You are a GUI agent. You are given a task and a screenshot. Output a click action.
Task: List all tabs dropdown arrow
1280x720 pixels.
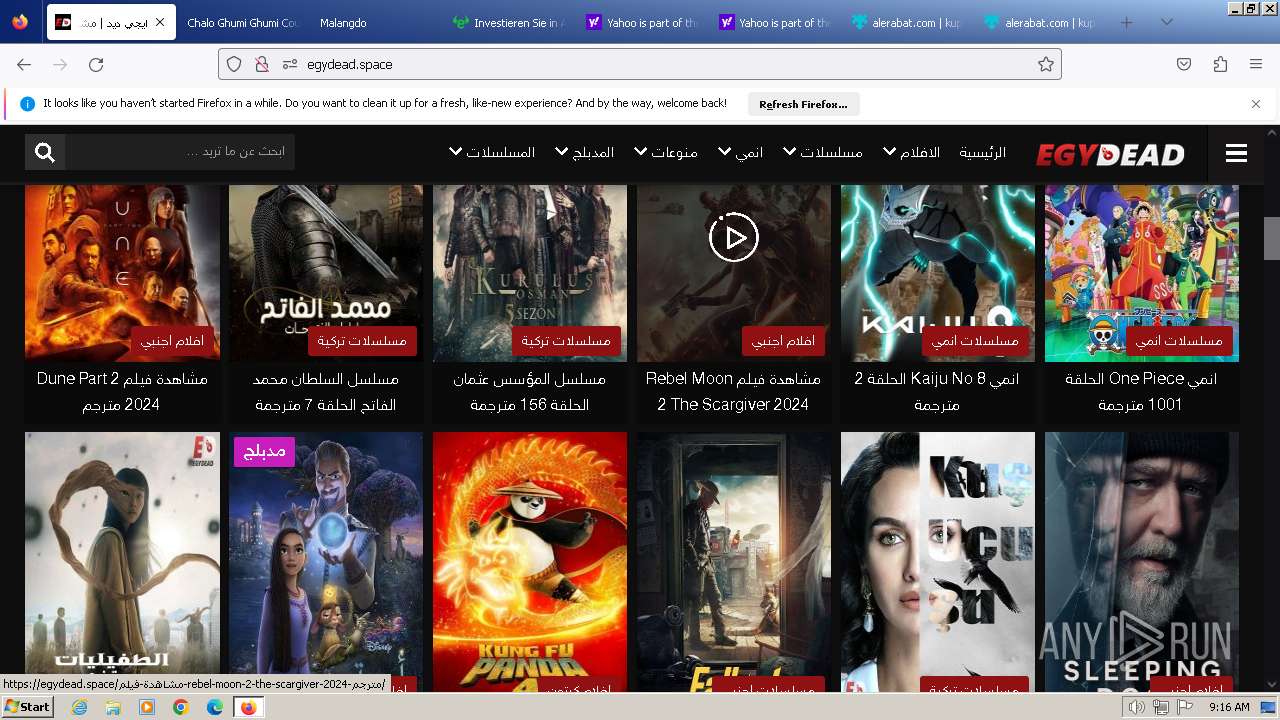[1166, 22]
